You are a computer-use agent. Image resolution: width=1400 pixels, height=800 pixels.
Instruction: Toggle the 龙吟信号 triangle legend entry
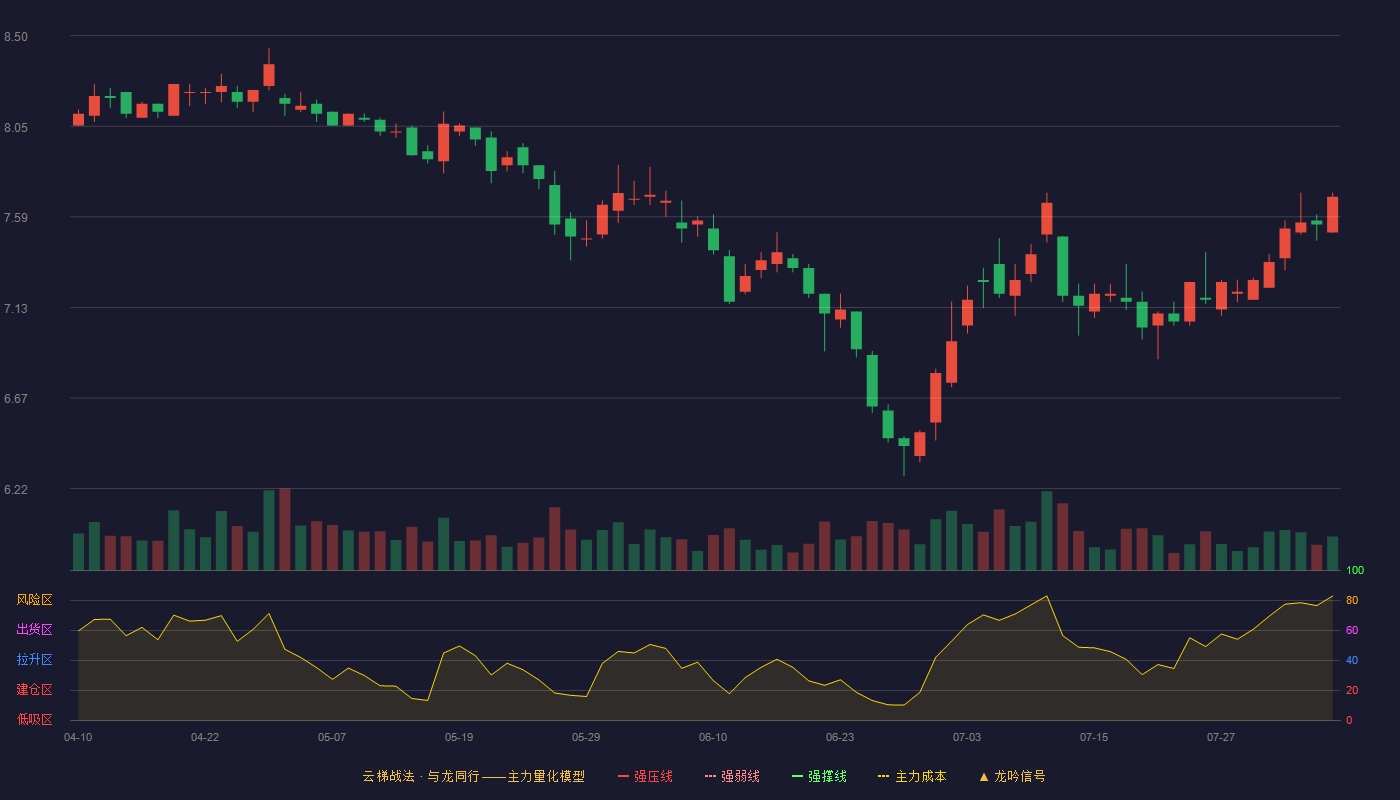(1012, 776)
